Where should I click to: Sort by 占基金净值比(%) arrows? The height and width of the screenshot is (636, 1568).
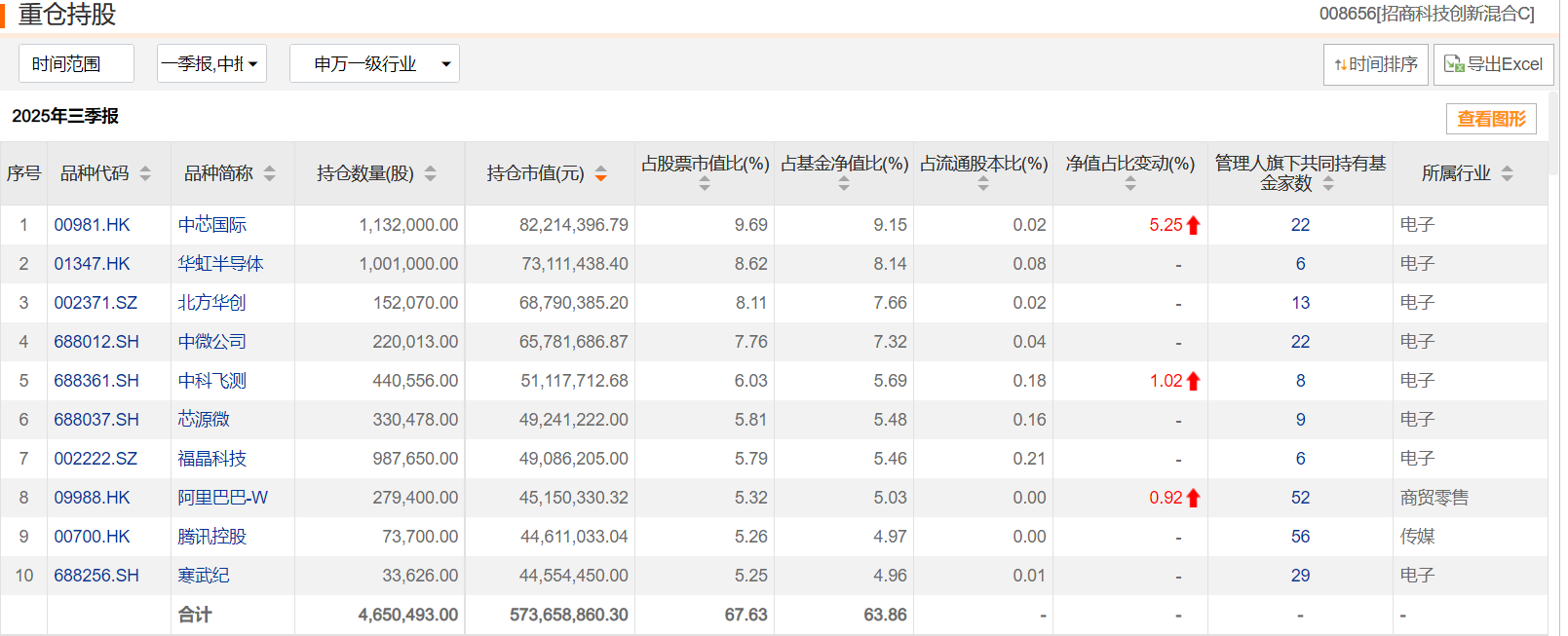coord(844,183)
